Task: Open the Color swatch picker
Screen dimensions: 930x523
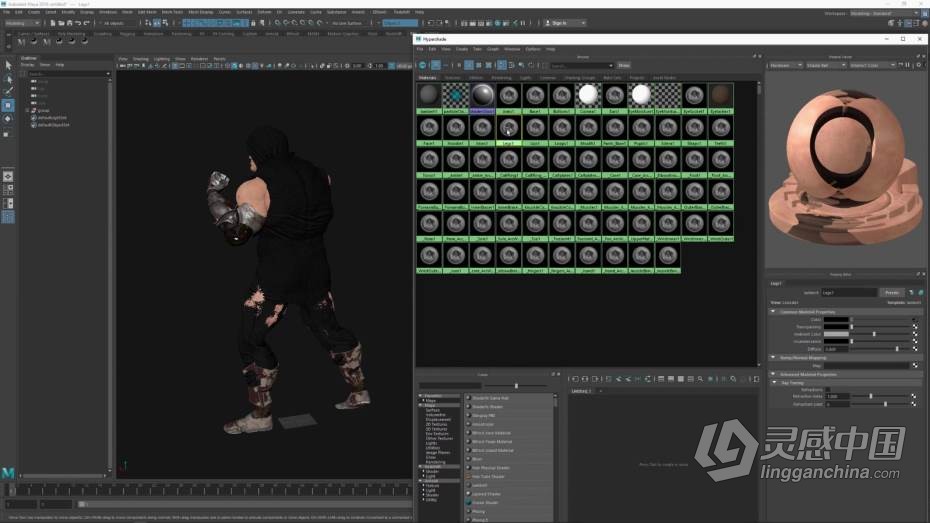Action: coord(836,320)
